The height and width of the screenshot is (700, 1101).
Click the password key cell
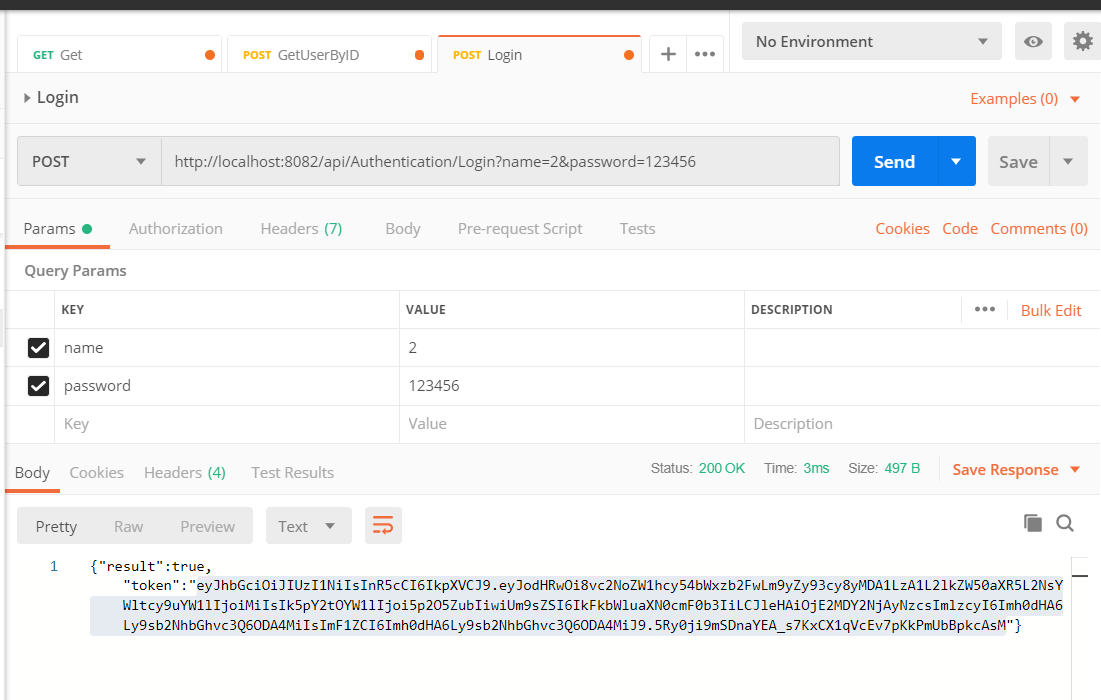pos(227,385)
